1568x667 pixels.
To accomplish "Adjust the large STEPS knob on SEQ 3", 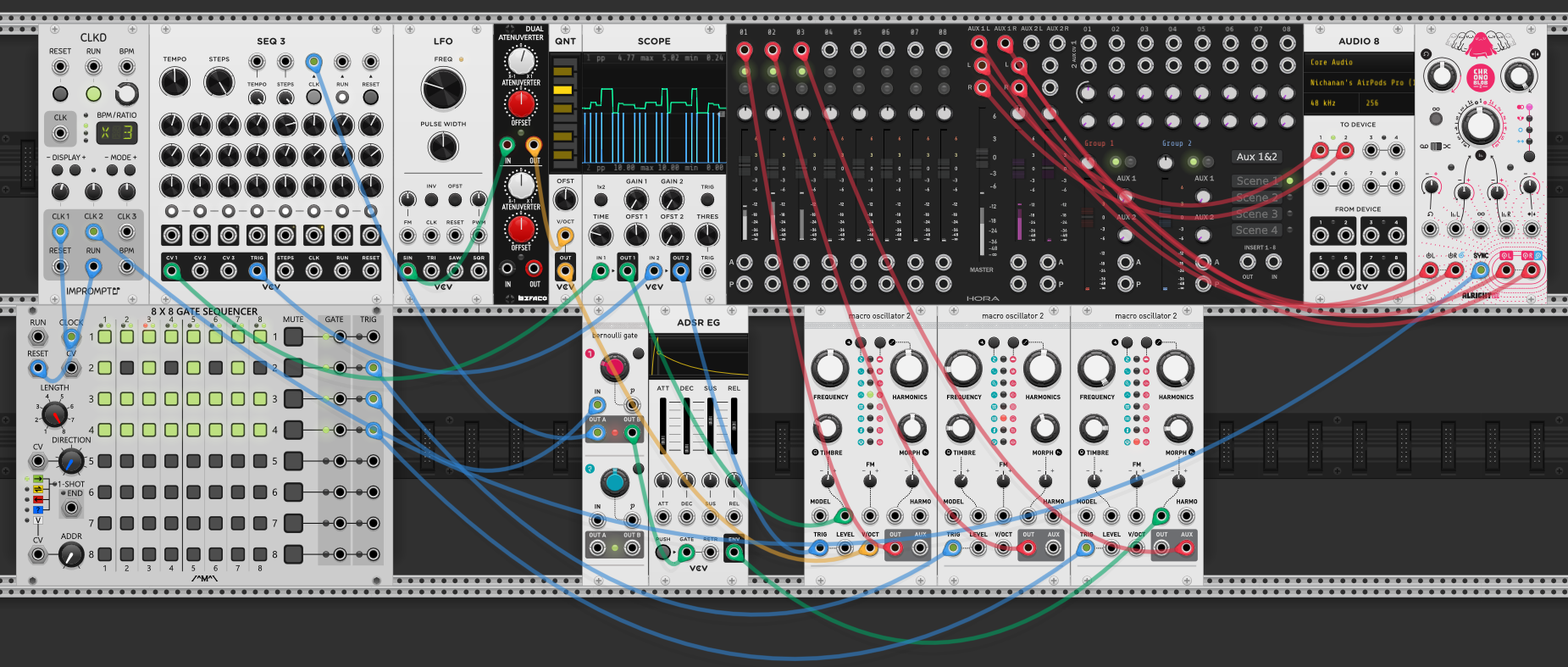I will (x=219, y=82).
